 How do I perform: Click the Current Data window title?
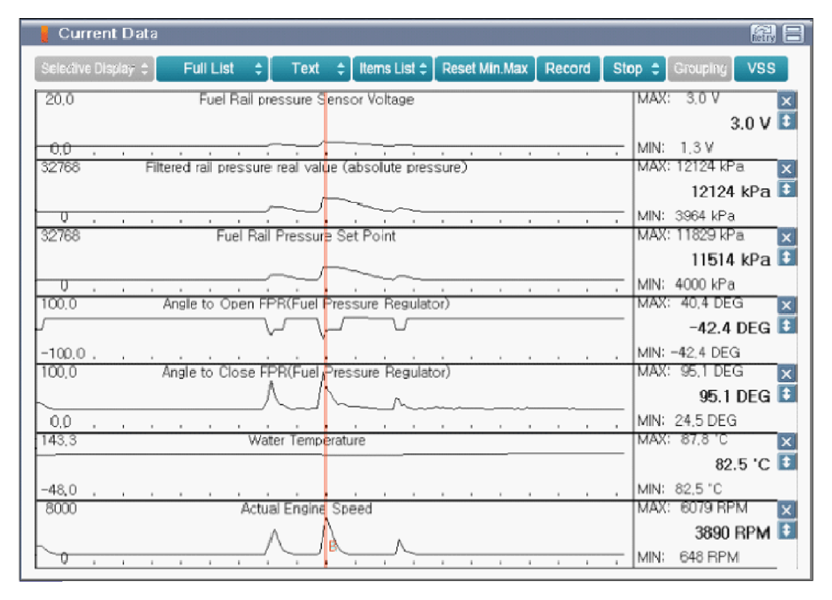(x=108, y=33)
